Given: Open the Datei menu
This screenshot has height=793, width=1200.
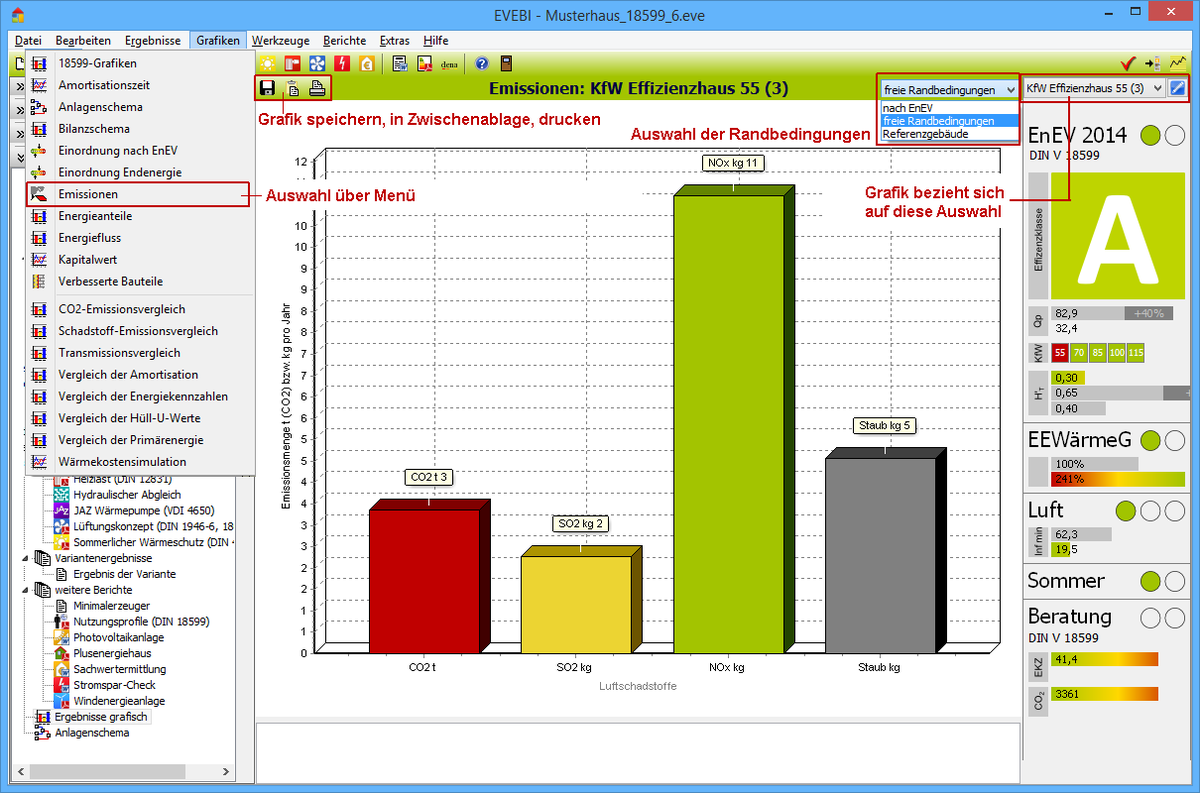Looking at the screenshot, I should [x=29, y=40].
